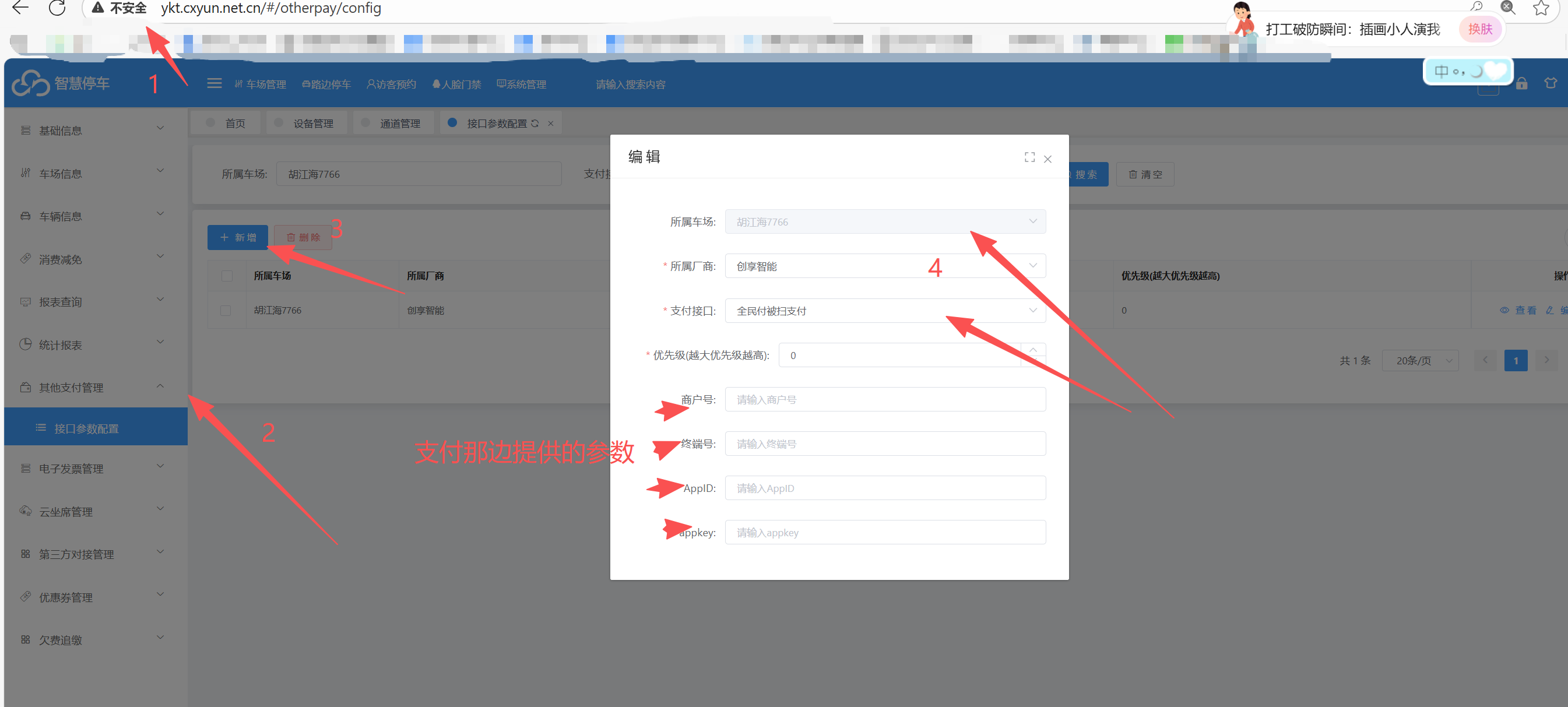Maximize the edit dialog with fullscreen icon
This screenshot has height=707, width=1568.
(1029, 157)
